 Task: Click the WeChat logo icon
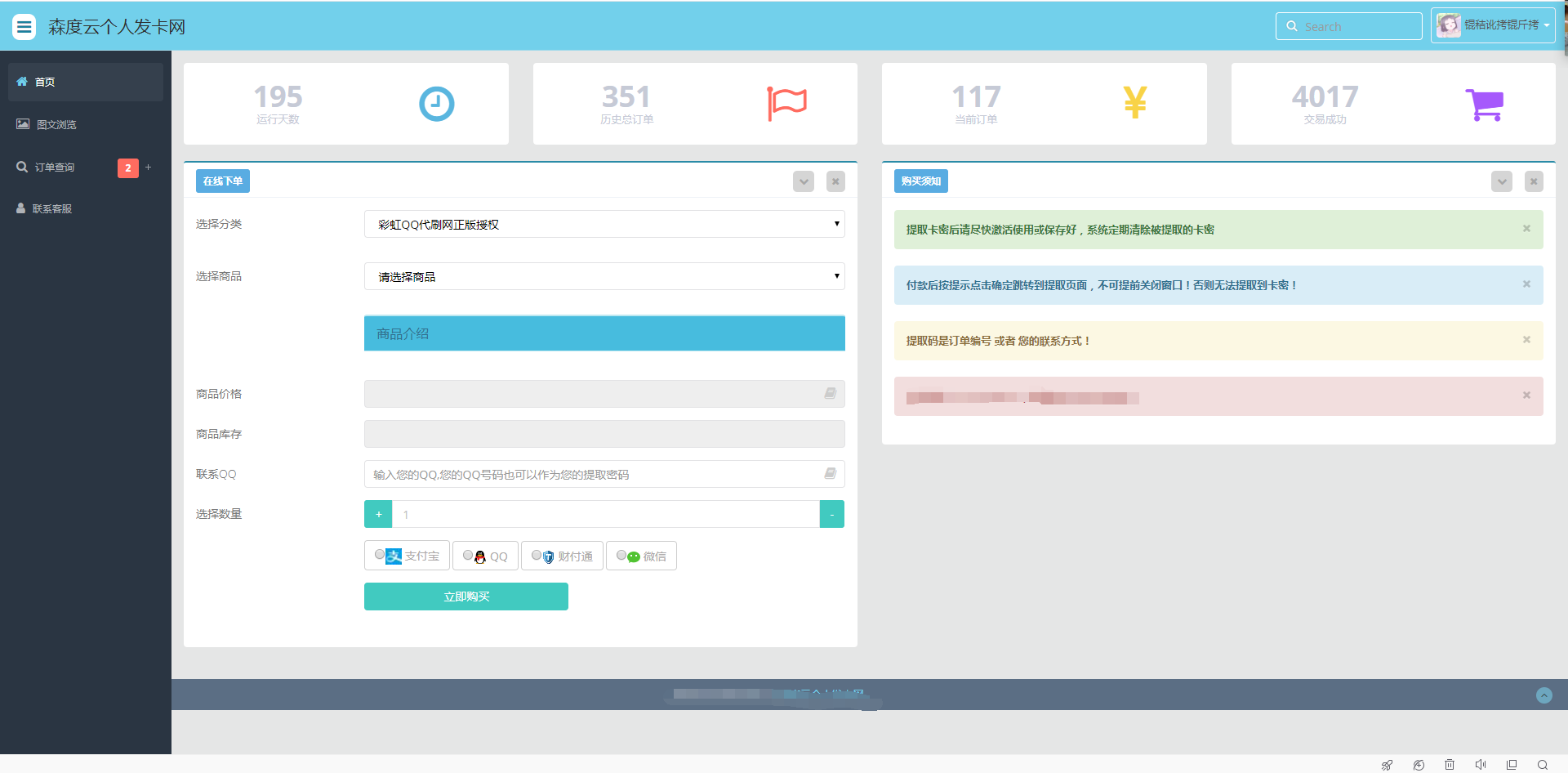pos(634,557)
